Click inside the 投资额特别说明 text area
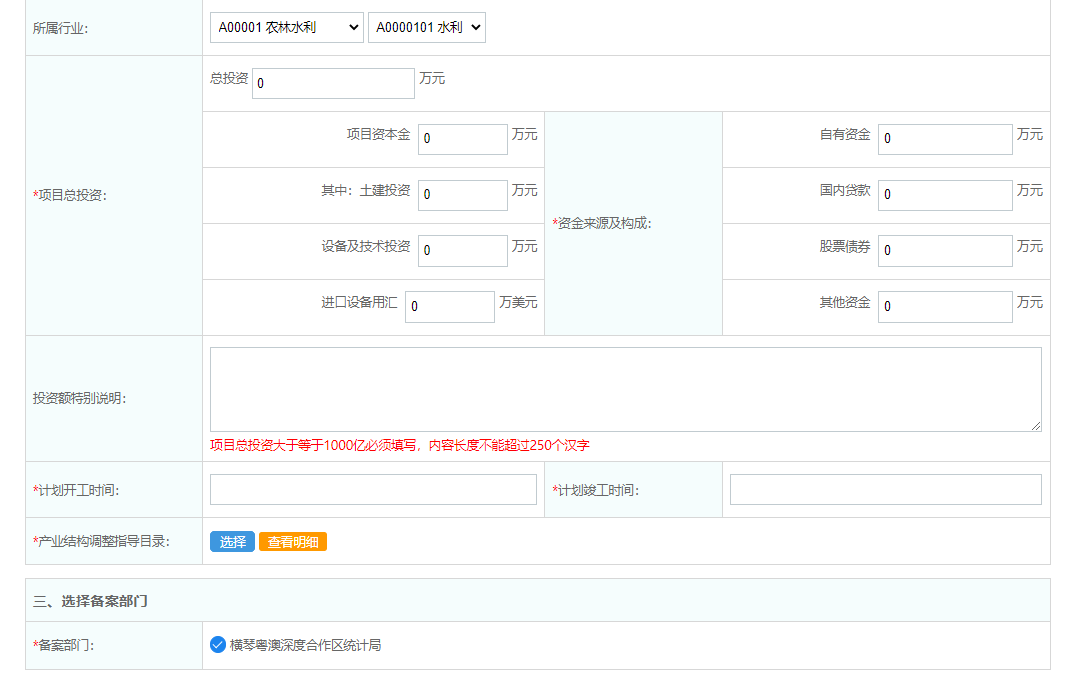This screenshot has height=676, width=1077. point(625,390)
